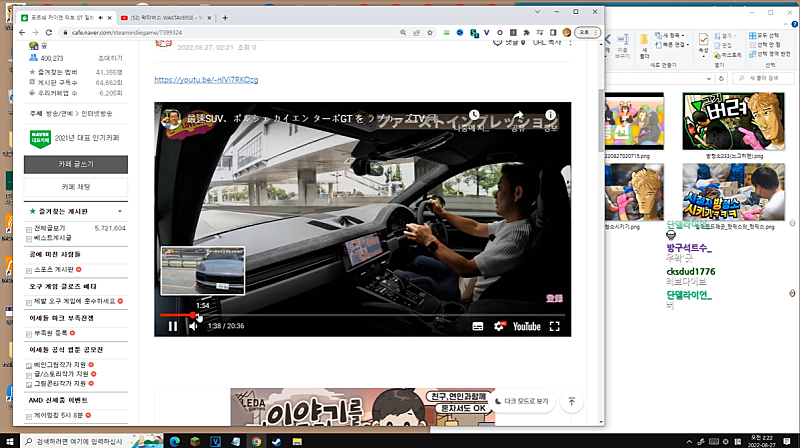Viewport: 800px width, 448px height.
Task: Toggle subtitles on the video player
Action: pos(477,326)
